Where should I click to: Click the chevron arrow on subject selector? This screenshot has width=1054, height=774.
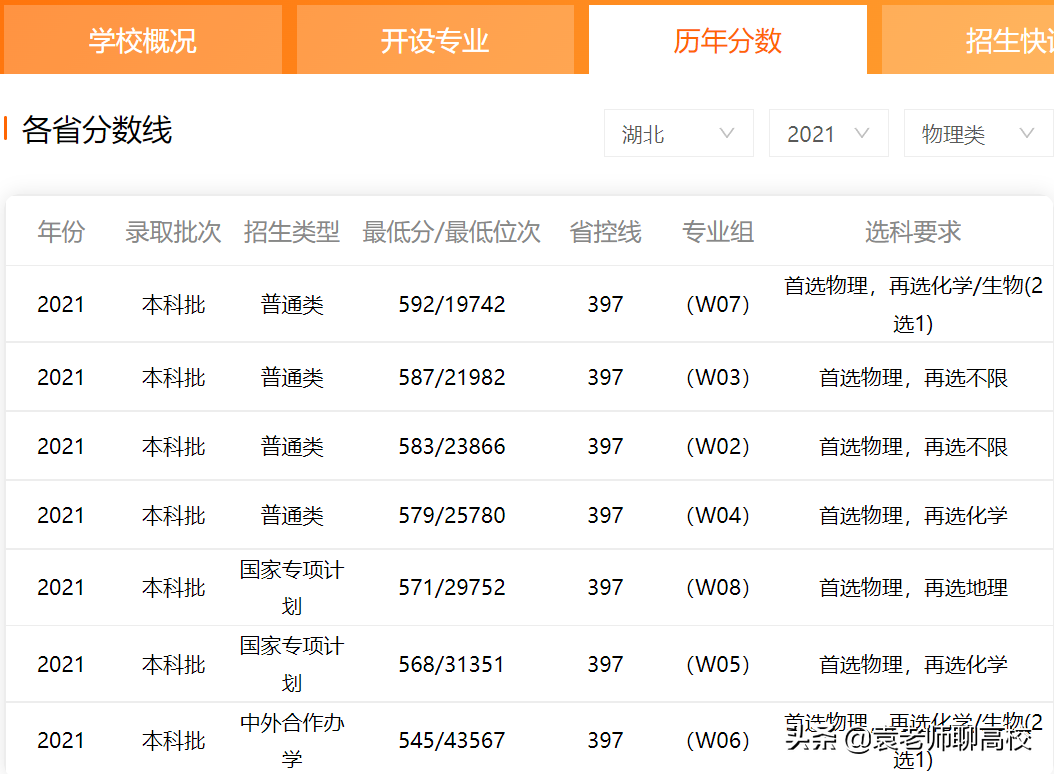1027,132
